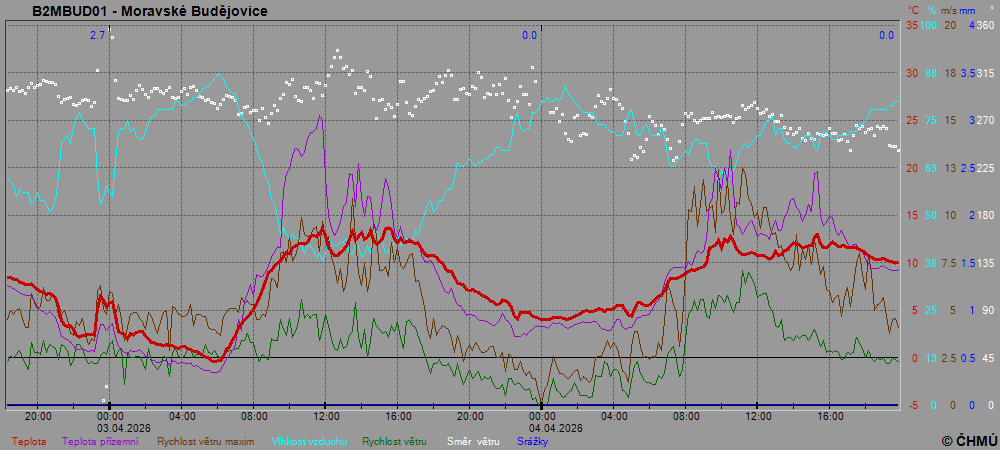Click the red 35 temperature axis value

(911, 25)
